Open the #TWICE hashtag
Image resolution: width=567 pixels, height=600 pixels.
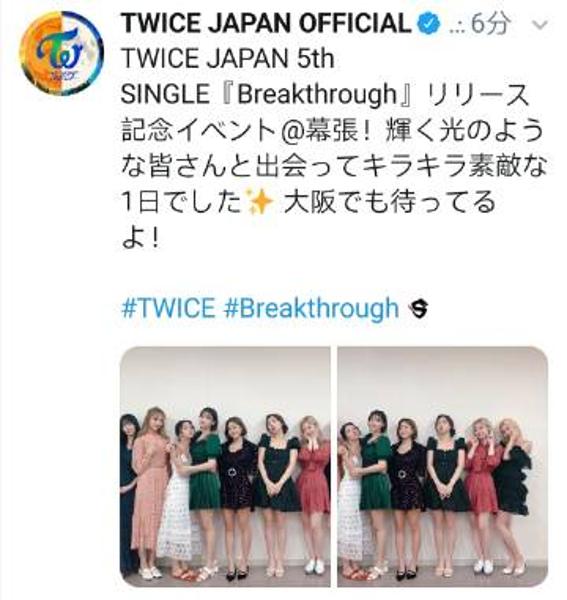click(x=168, y=308)
